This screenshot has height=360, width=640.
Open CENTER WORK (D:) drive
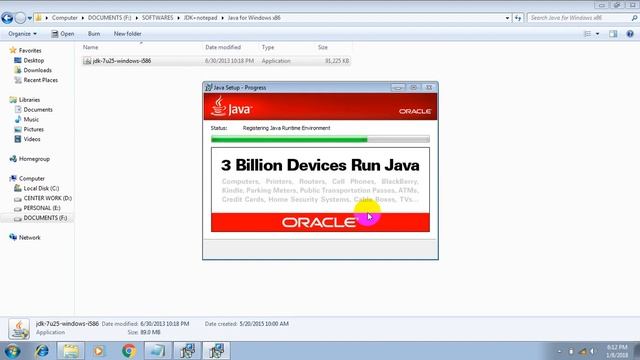(47, 198)
